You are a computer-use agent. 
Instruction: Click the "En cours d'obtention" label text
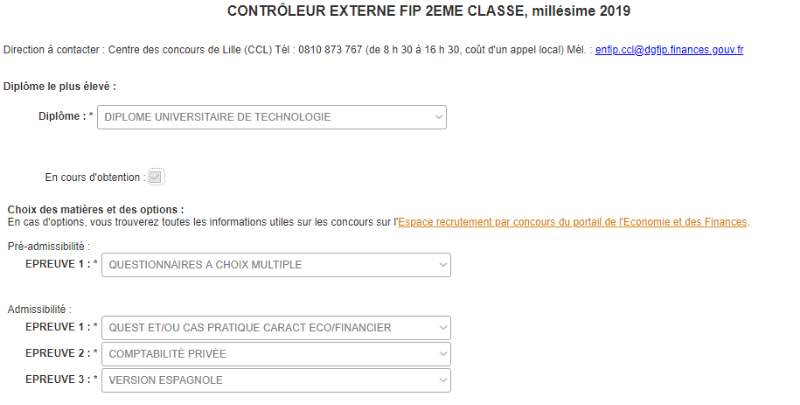coord(94,177)
